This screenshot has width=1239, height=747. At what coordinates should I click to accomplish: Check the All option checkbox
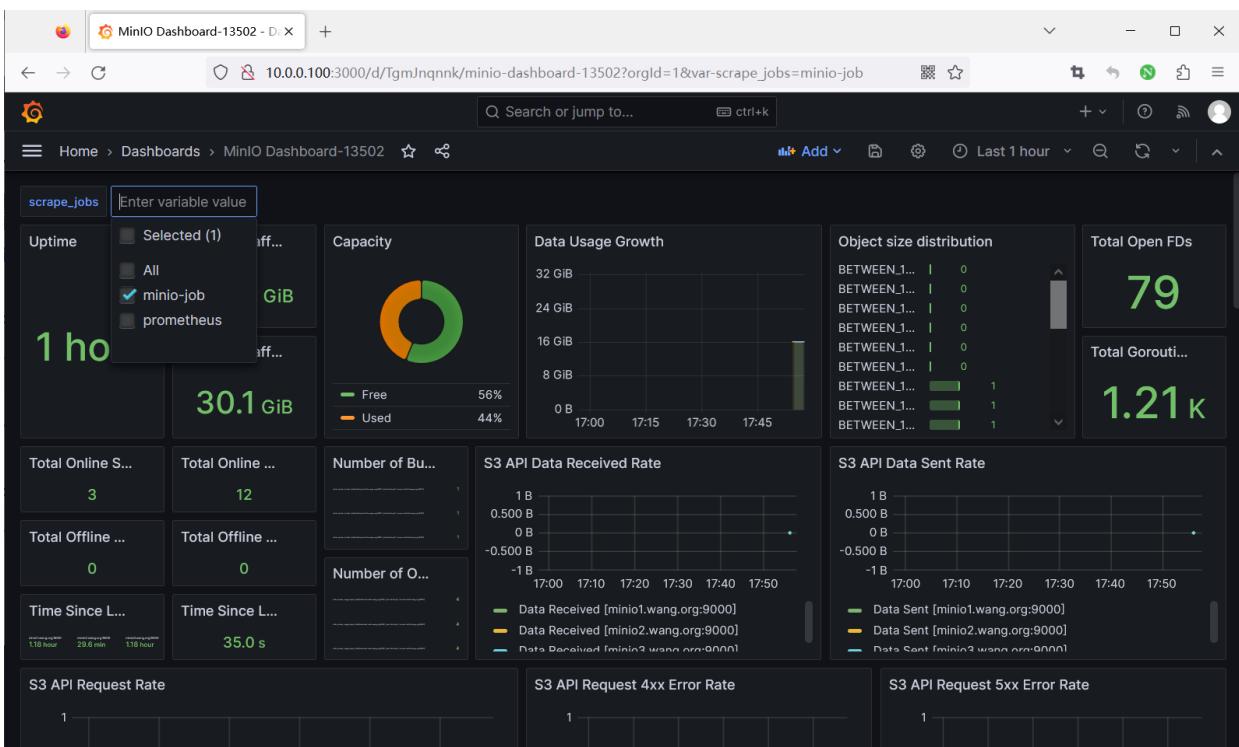127,270
